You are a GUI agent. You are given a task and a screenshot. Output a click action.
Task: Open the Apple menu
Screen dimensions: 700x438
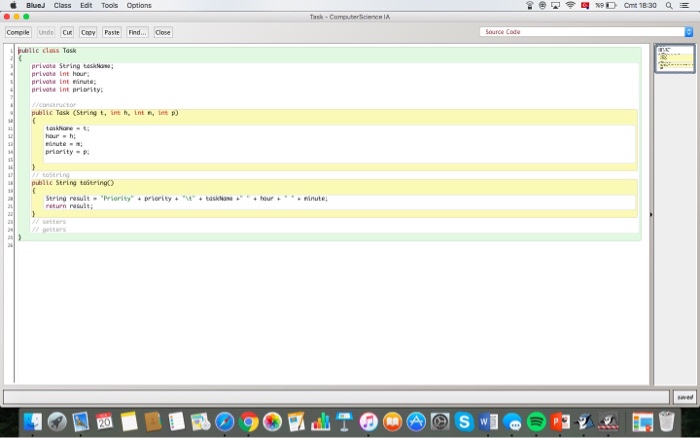13,5
